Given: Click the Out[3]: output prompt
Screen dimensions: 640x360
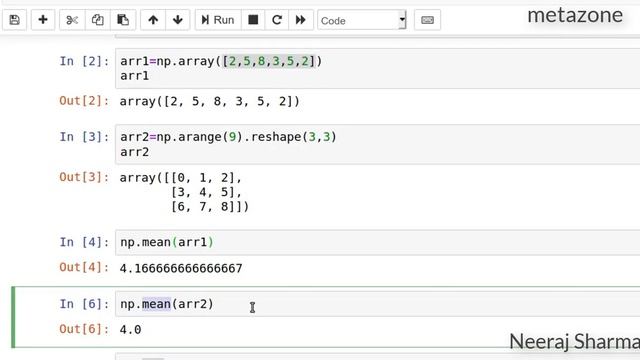Looking at the screenshot, I should click(84, 177).
